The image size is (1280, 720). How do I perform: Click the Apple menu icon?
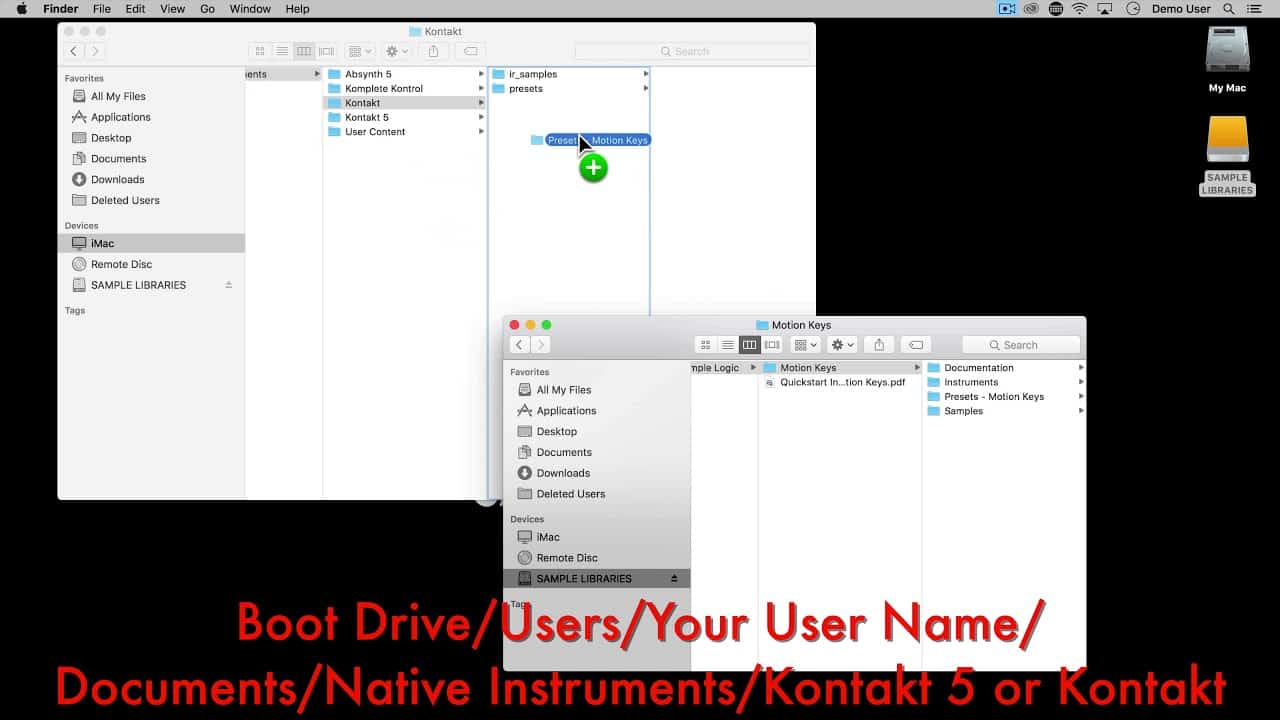tap(21, 8)
